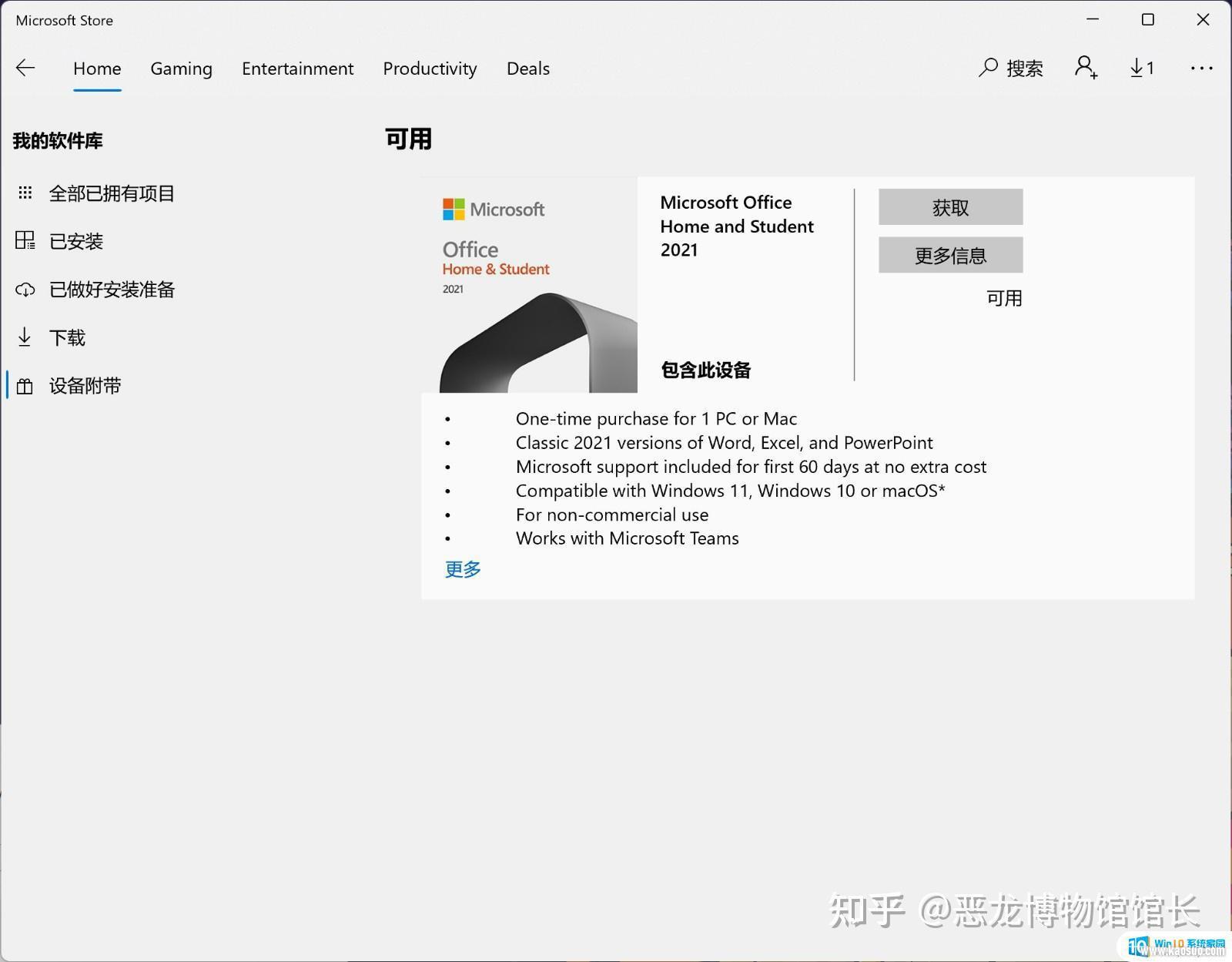Viewport: 1232px width, 962px height.
Task: Open downloads and updates indicator
Action: coord(1143,68)
